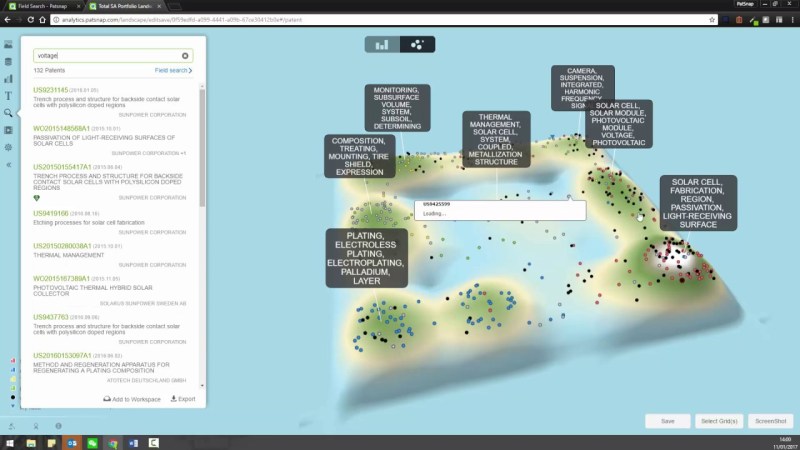The width and height of the screenshot is (800, 450).
Task: Click scroll down arrow of results list
Action: 202,386
